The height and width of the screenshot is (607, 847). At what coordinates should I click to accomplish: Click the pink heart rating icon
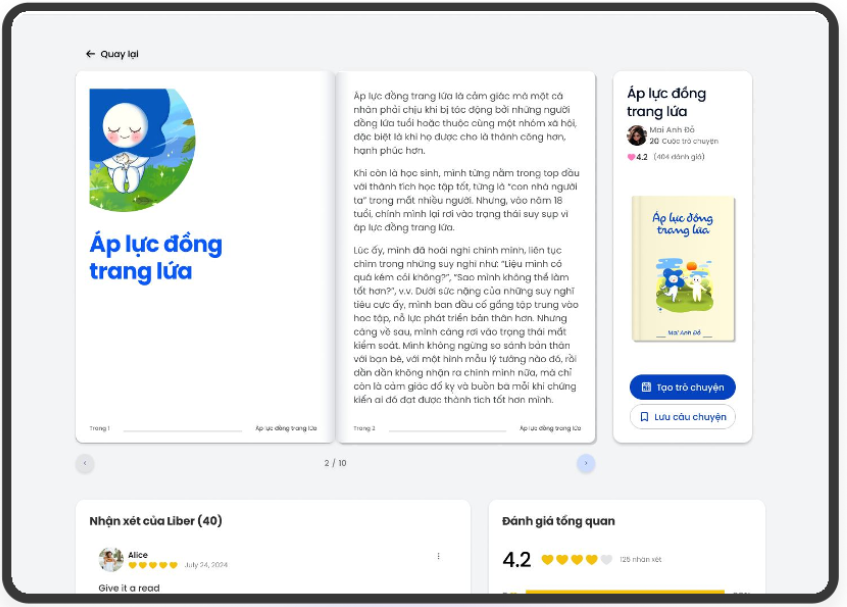[x=631, y=157]
